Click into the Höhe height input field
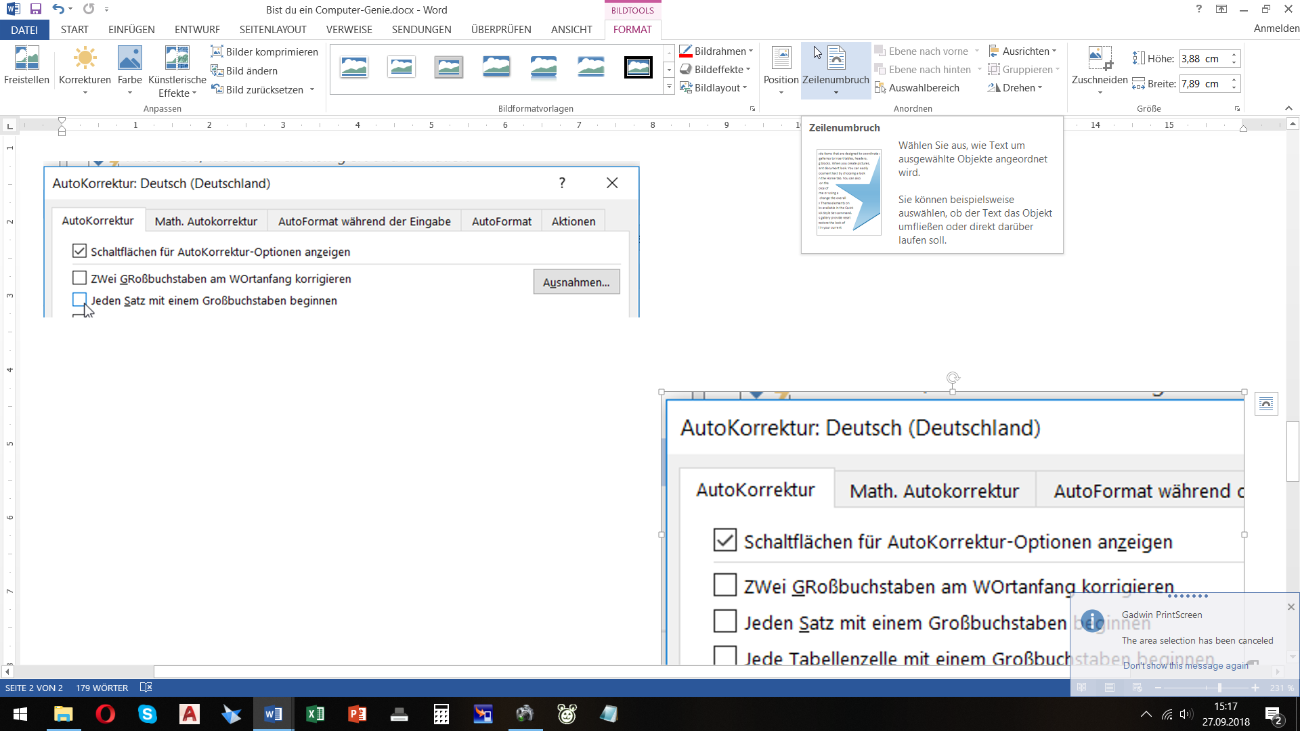The image size is (1300, 731). point(1203,59)
